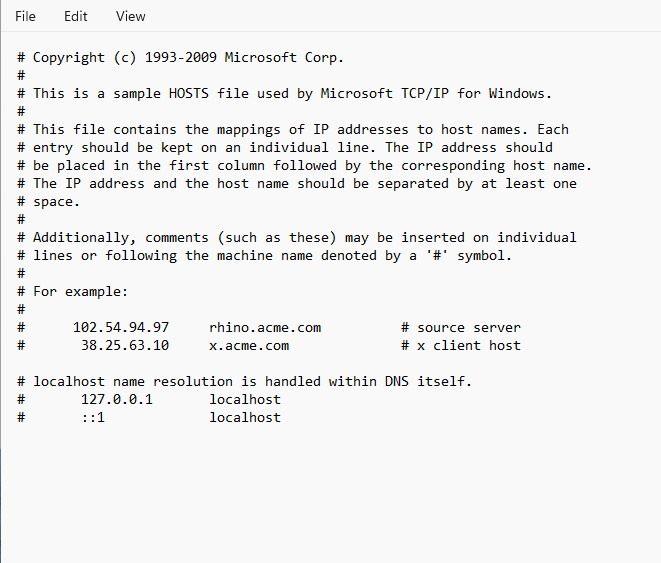Image resolution: width=661 pixels, height=563 pixels.
Task: Click the '# source server' comment
Action: (x=461, y=327)
